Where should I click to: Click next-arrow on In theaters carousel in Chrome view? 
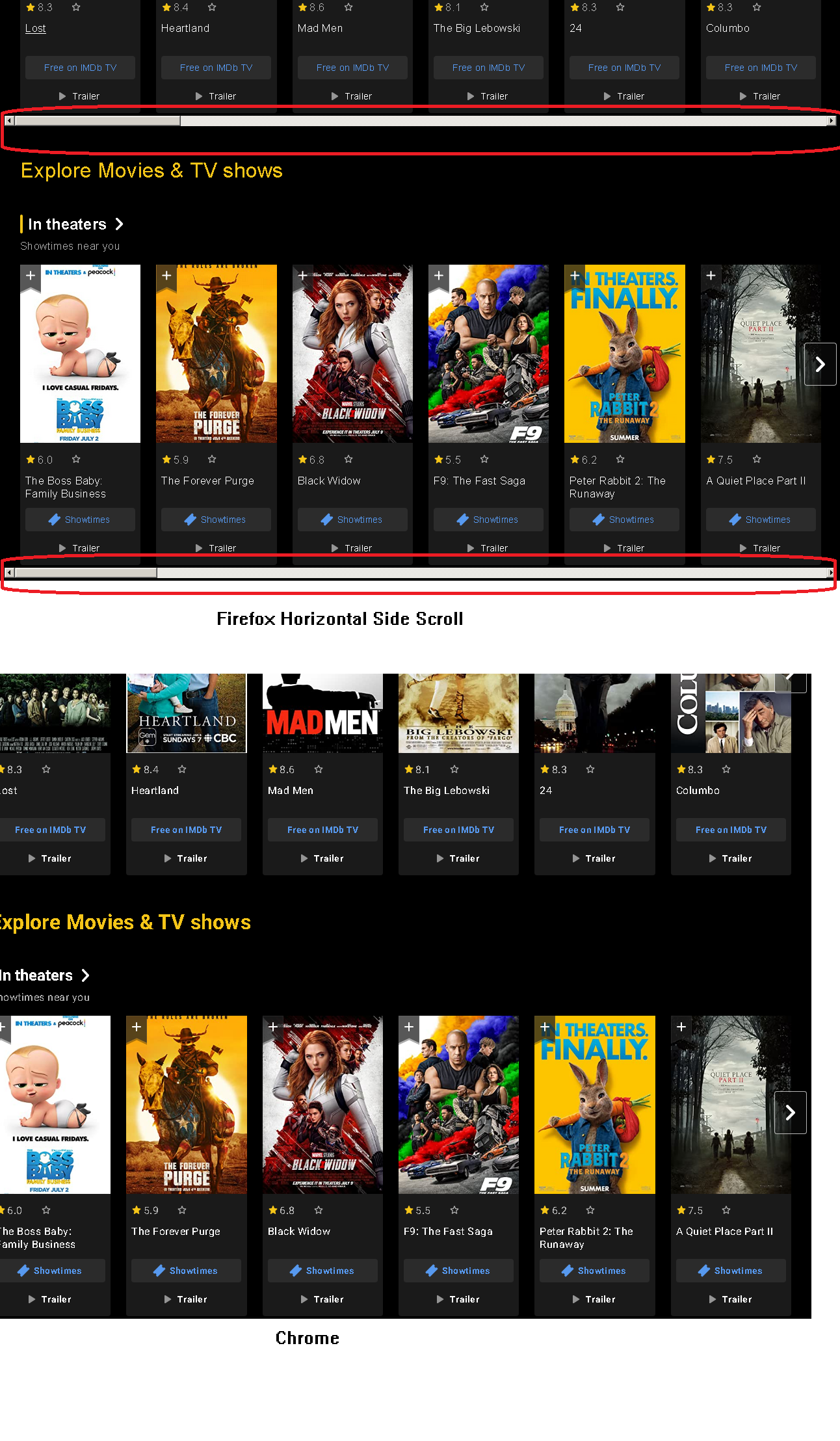pos(790,1113)
